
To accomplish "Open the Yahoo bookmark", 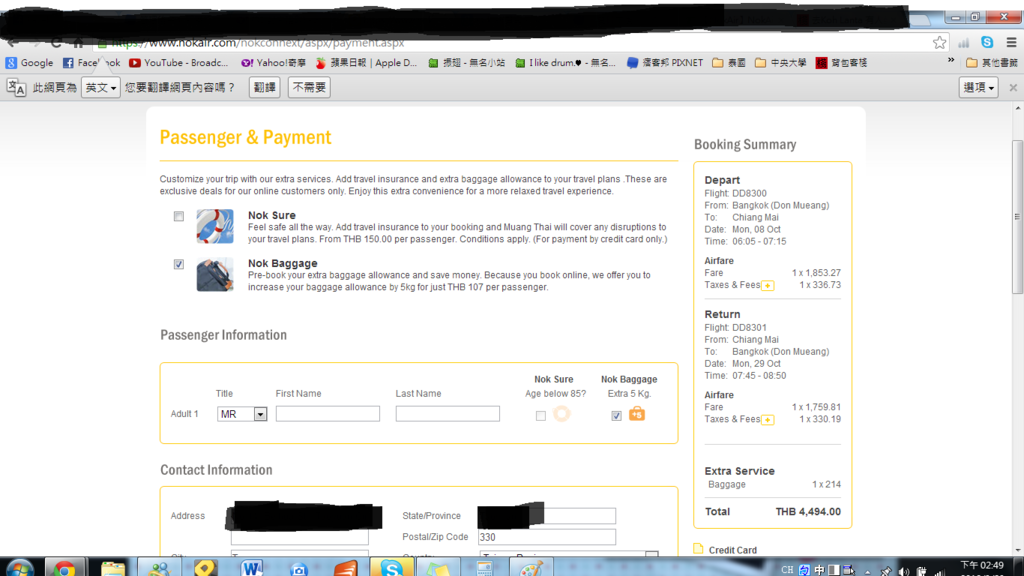I will (x=273, y=63).
